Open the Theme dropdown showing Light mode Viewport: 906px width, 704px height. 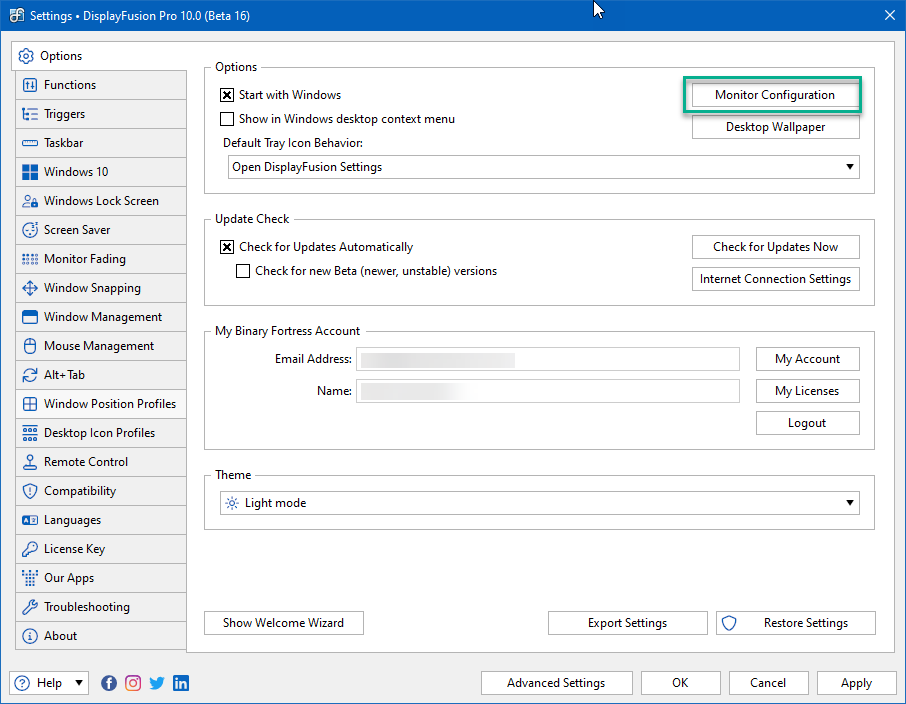(x=540, y=503)
